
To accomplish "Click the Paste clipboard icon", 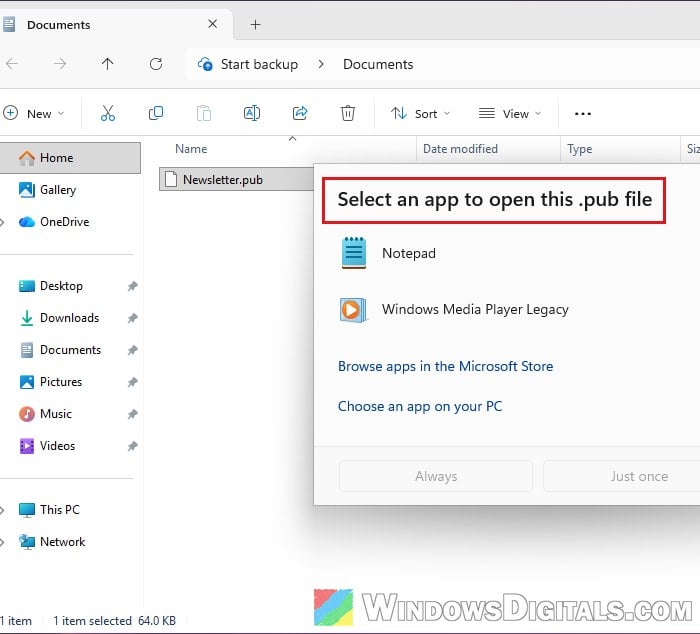I will [x=204, y=113].
